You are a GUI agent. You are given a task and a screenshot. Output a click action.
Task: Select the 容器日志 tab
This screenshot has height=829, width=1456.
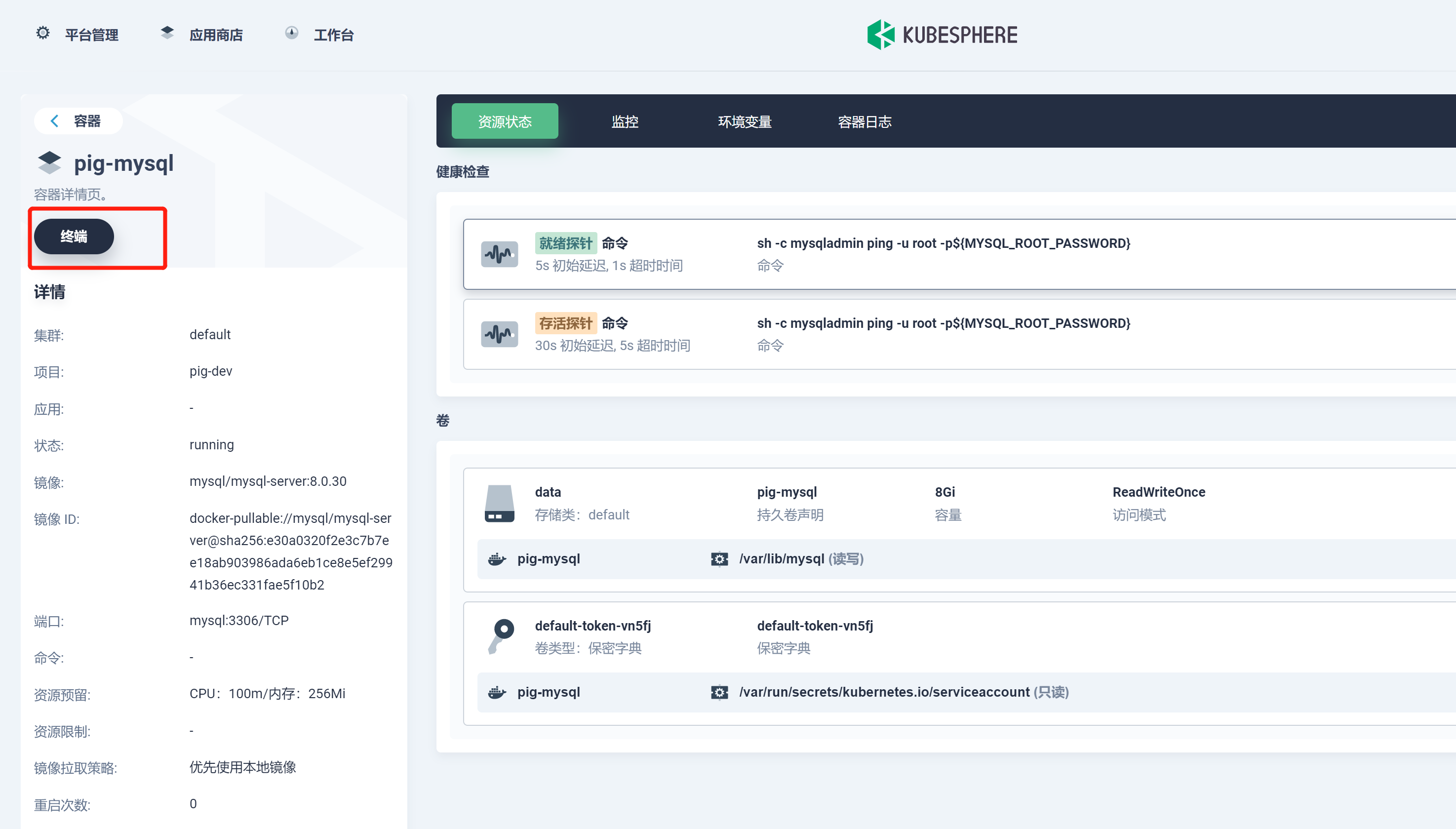864,121
